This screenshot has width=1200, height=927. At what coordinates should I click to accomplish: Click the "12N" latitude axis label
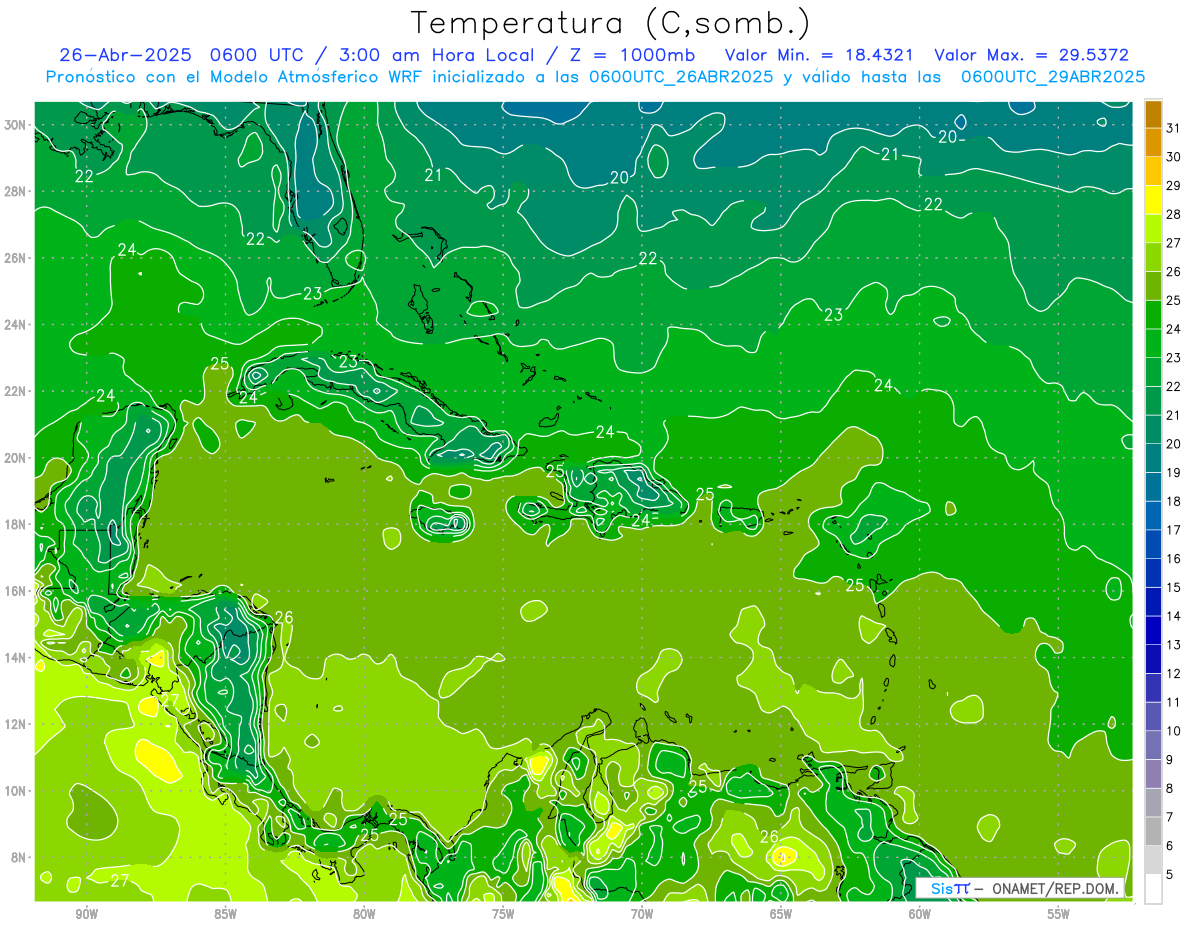tap(15, 724)
